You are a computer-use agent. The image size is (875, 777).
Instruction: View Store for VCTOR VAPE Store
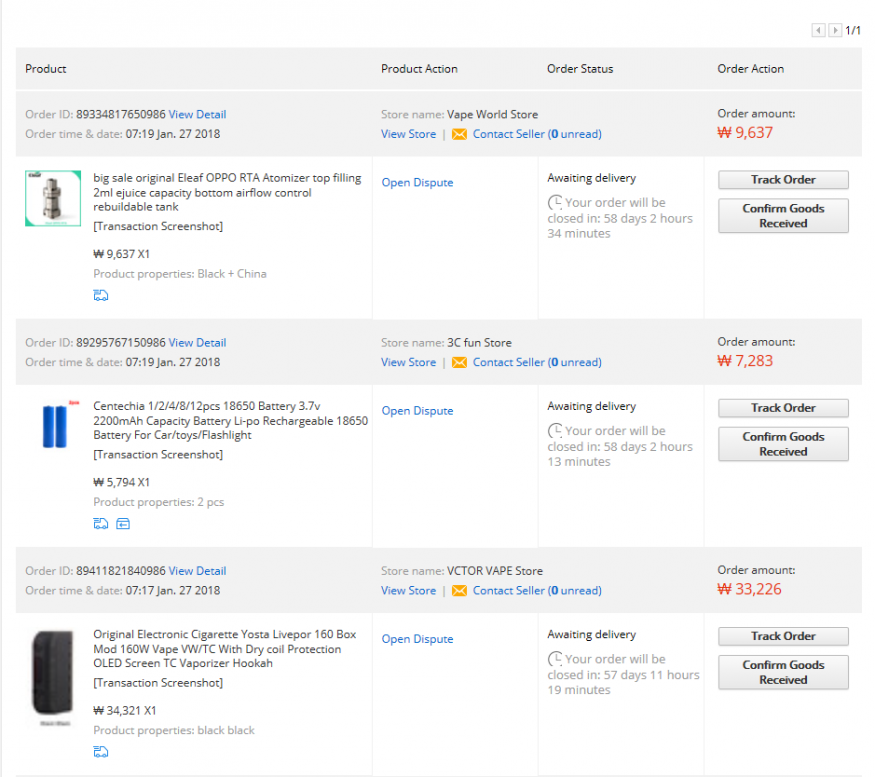(408, 591)
